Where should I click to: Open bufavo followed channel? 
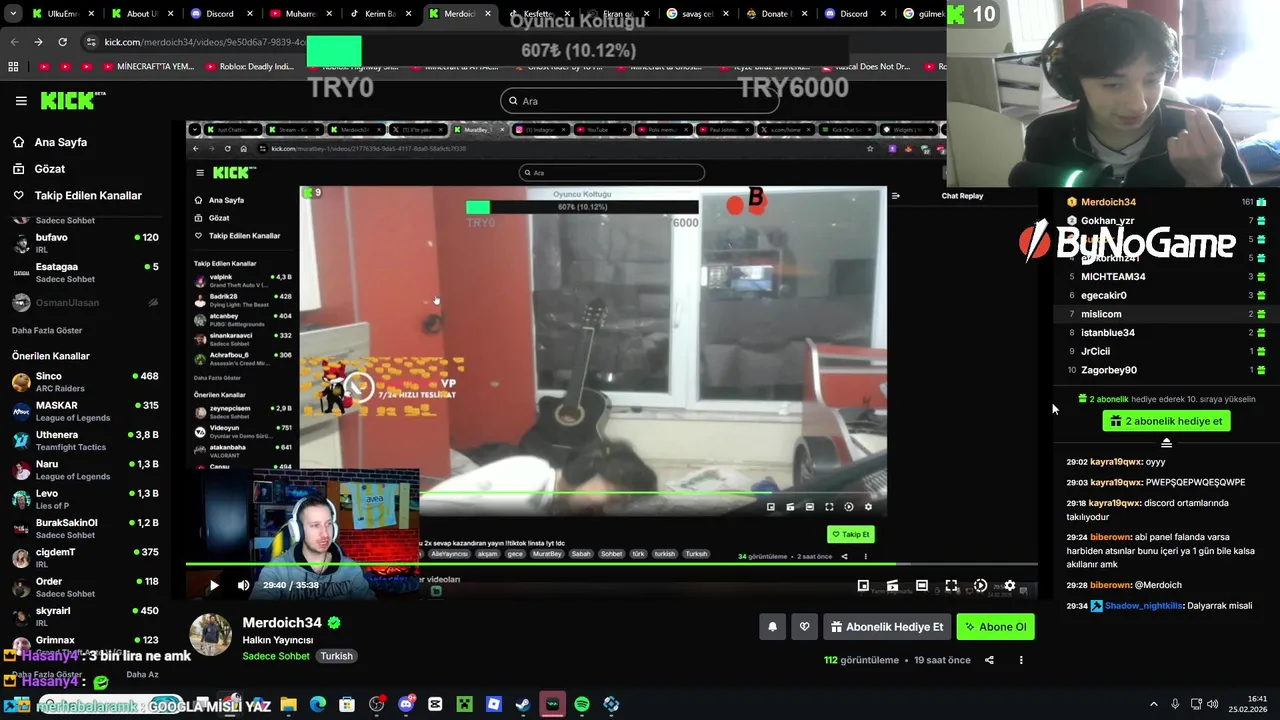pyautogui.click(x=85, y=243)
